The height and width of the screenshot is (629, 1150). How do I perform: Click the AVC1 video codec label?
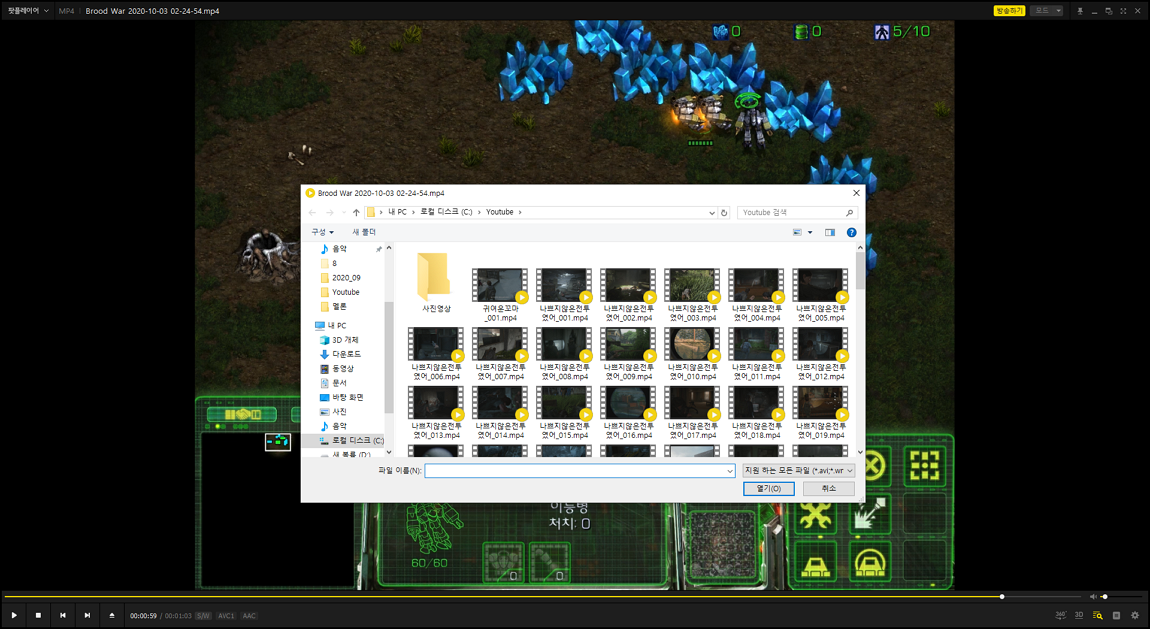[x=226, y=616]
